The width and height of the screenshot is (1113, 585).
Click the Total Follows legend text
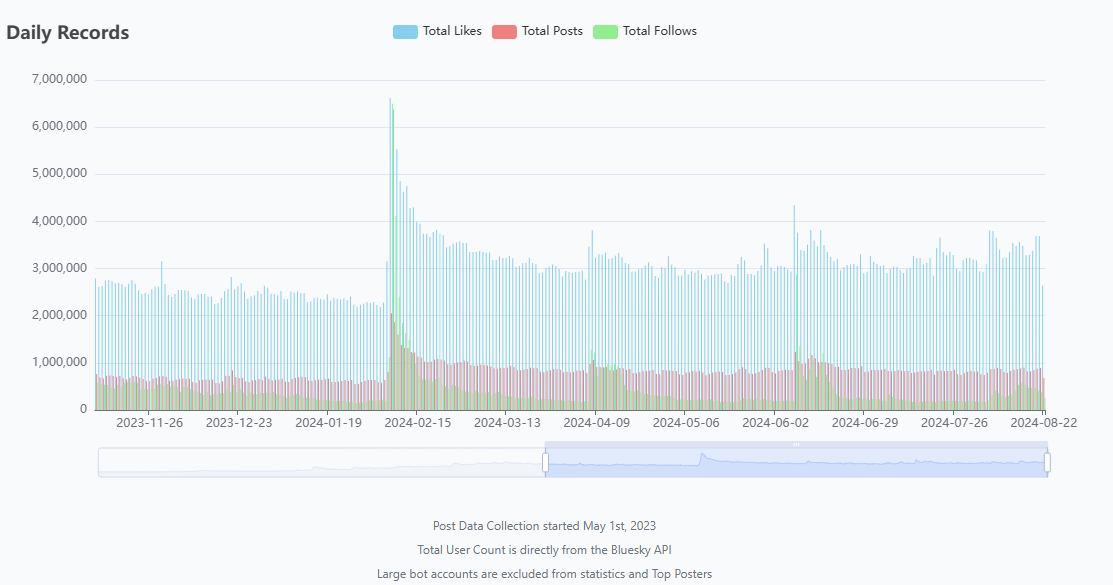point(659,31)
